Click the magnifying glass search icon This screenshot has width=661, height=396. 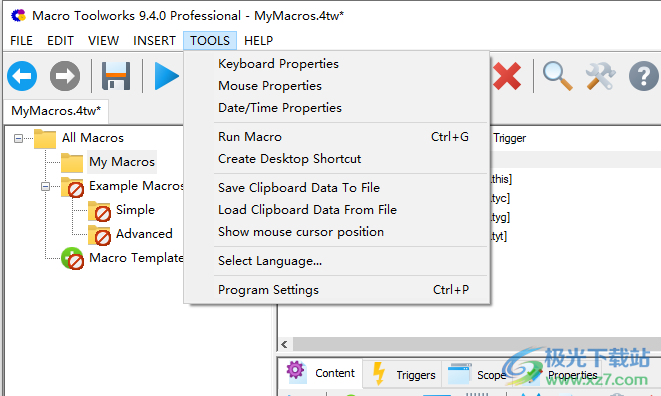tap(557, 76)
